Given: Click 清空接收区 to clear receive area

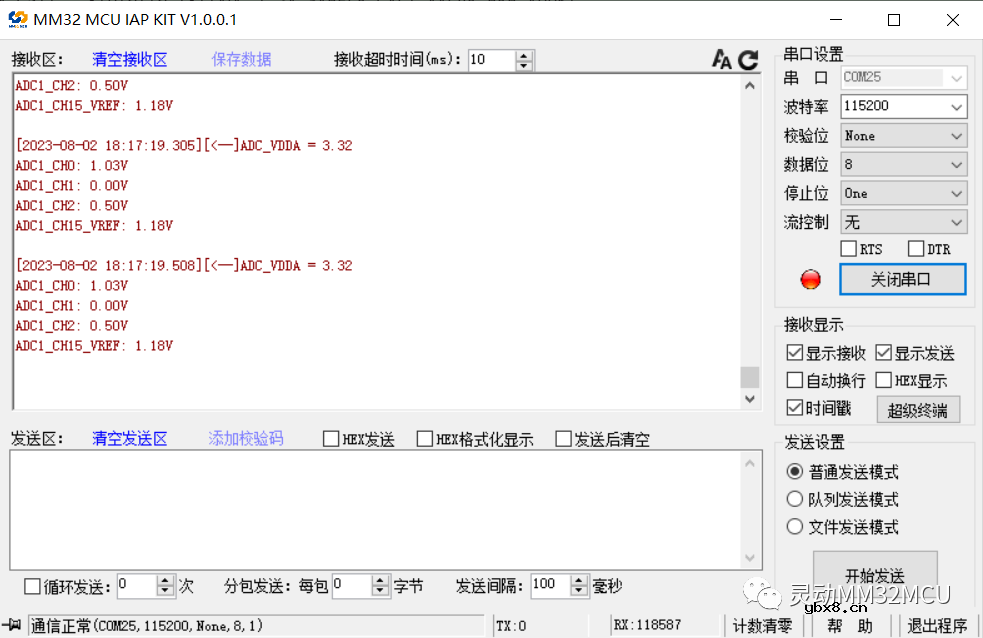Looking at the screenshot, I should tap(129, 60).
